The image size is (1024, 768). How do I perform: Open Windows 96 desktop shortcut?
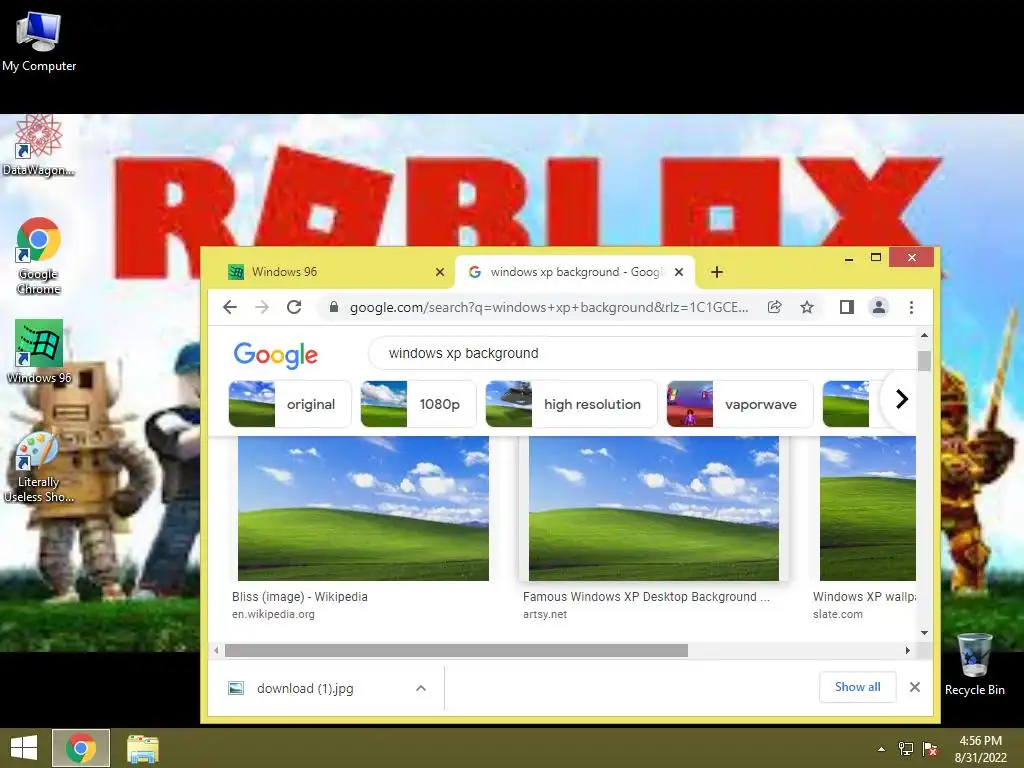39,351
